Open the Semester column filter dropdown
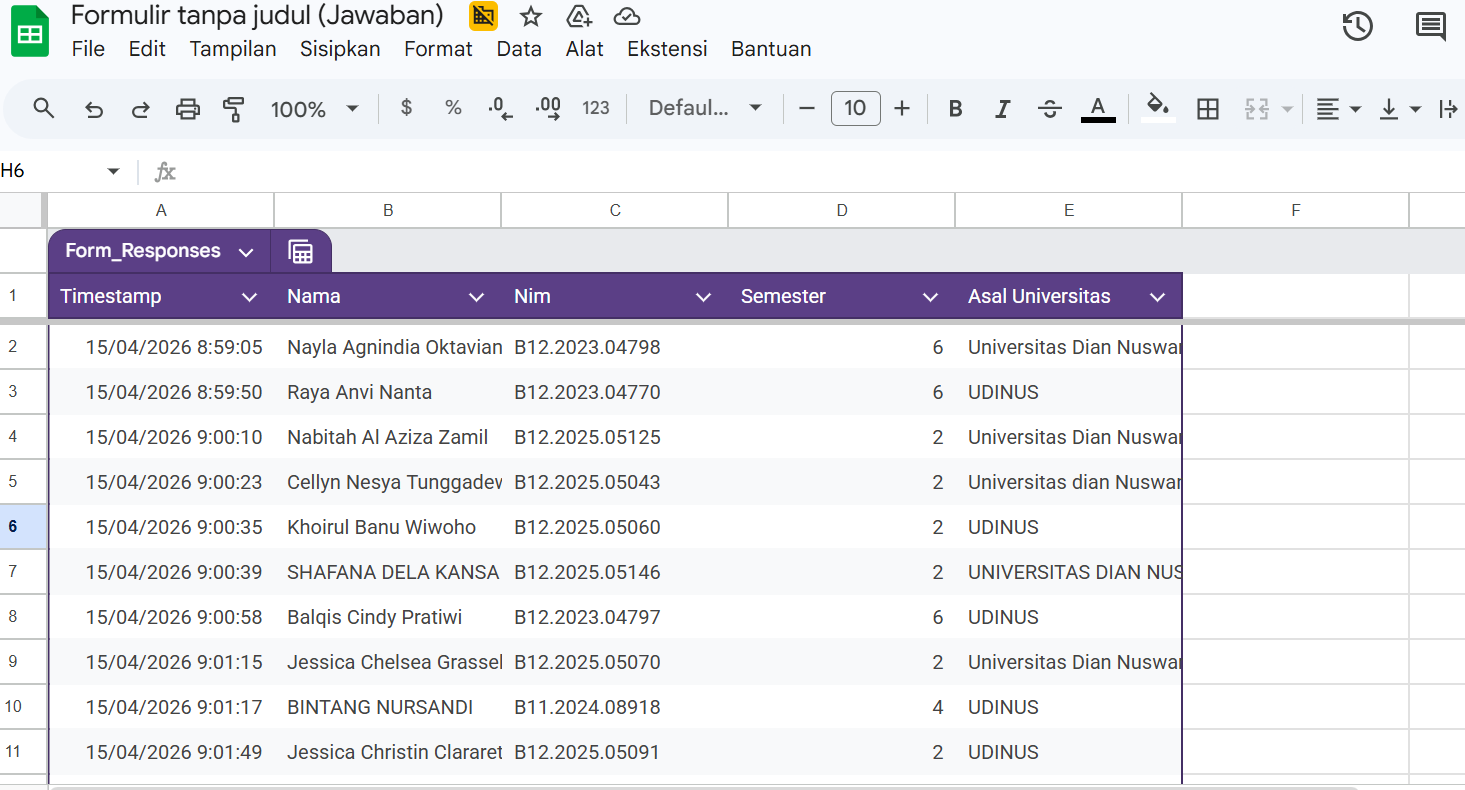Screen dimensions: 1465x790 pyautogui.click(x=930, y=297)
